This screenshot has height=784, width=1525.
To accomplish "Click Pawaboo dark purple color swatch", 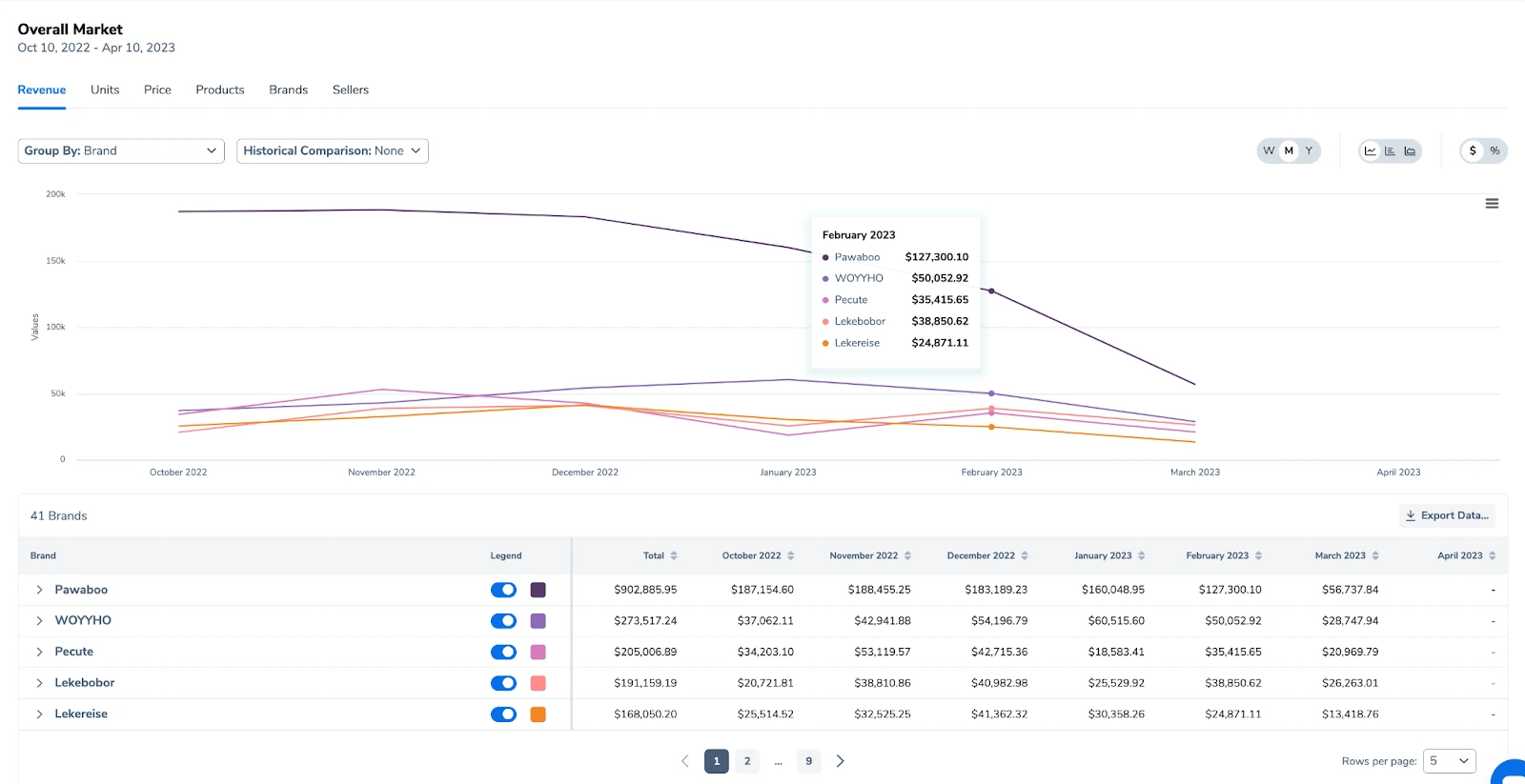I will [539, 590].
